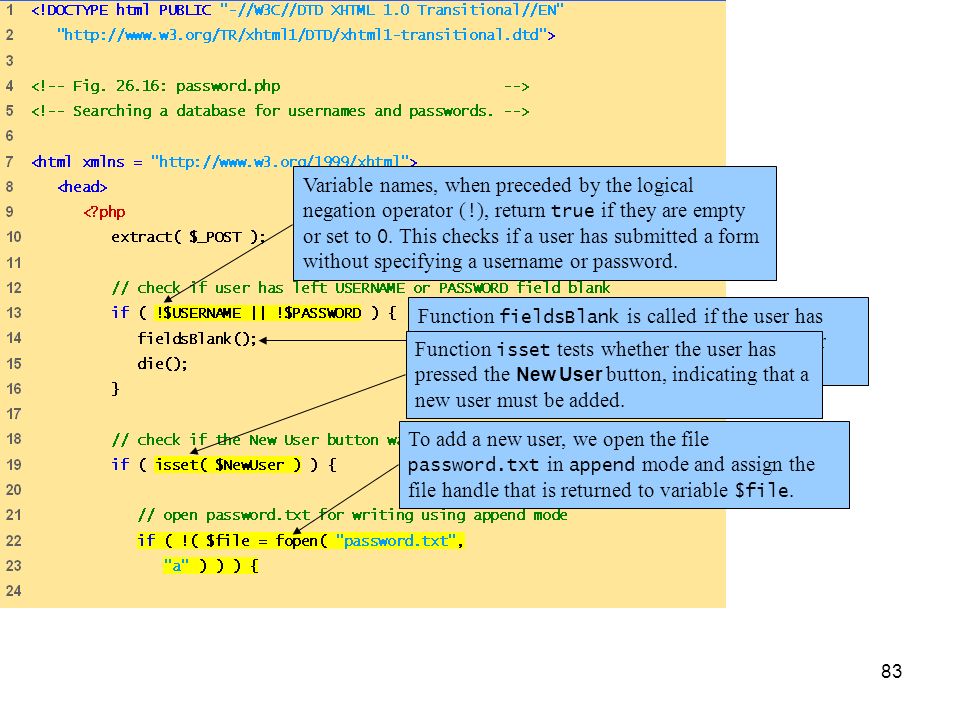960x720 pixels.
Task: Click the highlighted "a" mode string on line 23
Action: 176,566
